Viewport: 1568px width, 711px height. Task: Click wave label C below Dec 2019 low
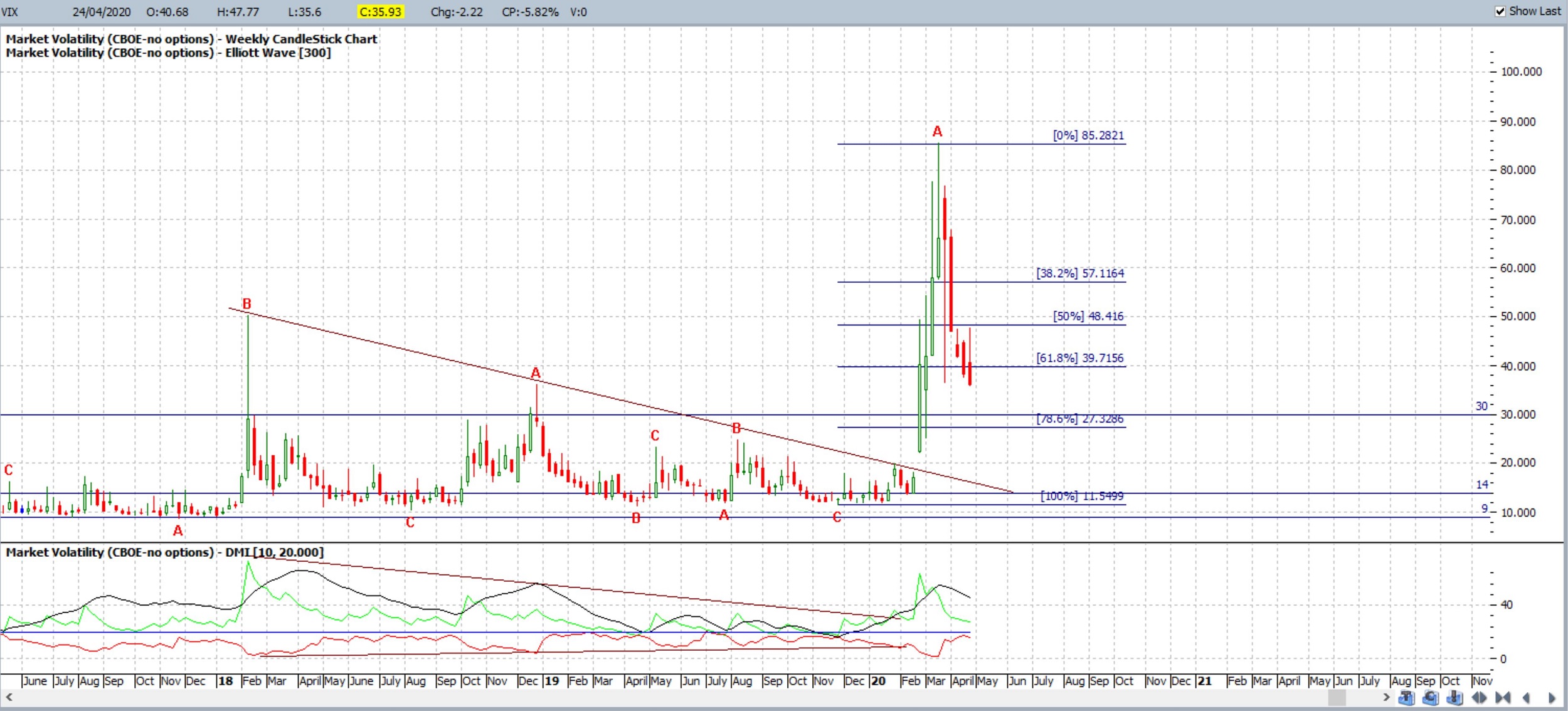click(837, 518)
